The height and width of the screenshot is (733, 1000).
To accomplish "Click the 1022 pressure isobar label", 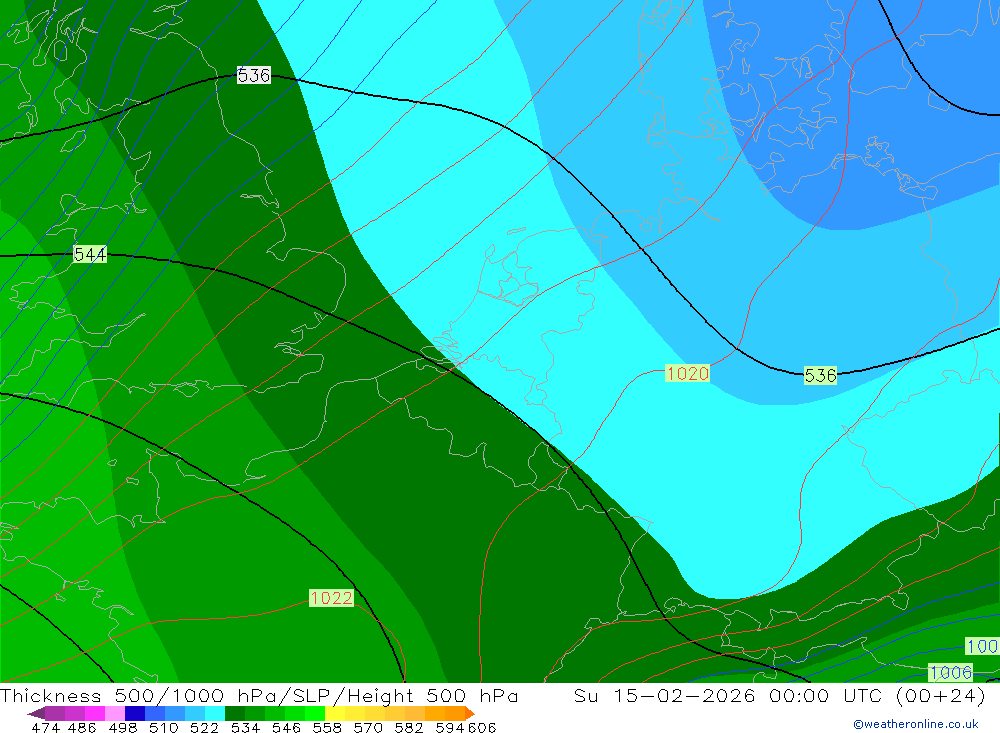I will click(331, 598).
